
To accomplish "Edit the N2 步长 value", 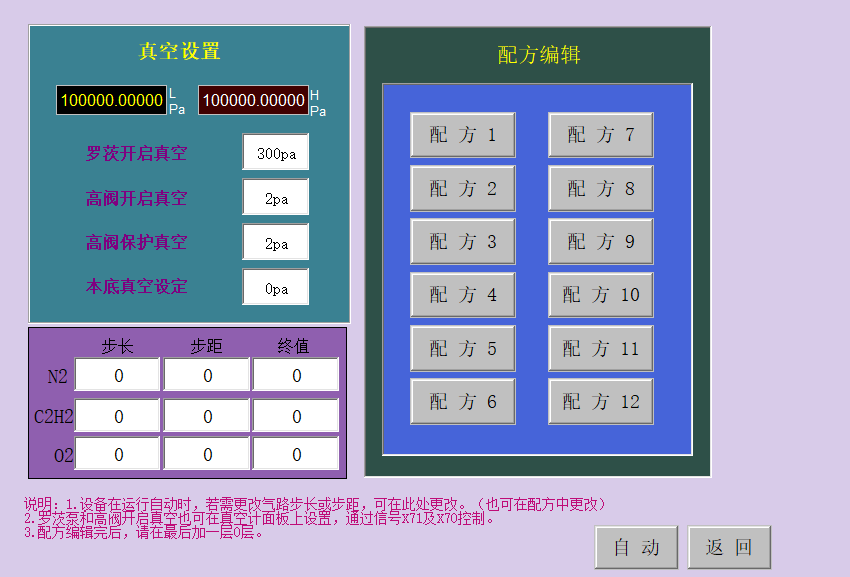I will 118,376.
